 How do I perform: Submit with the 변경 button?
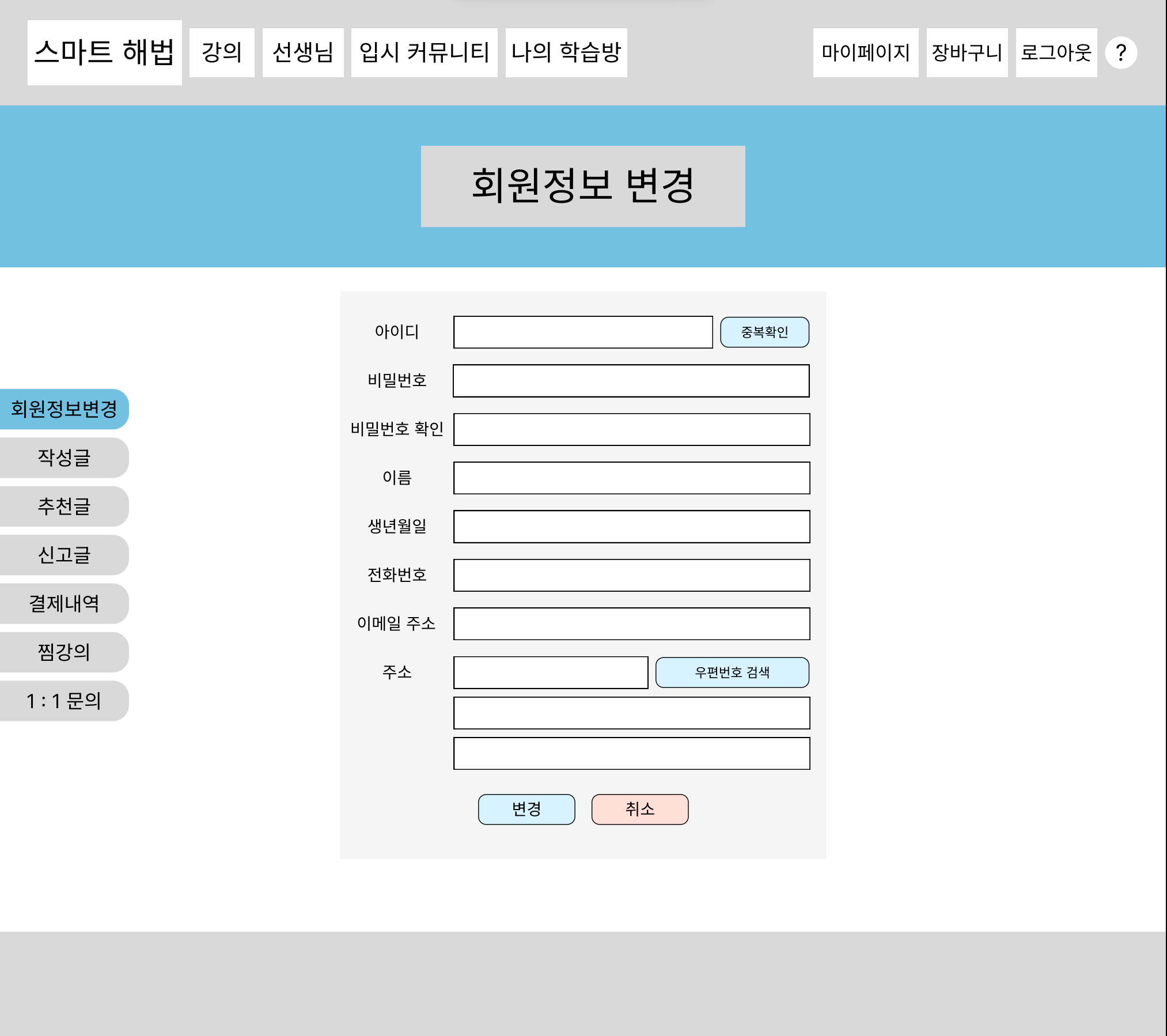tap(526, 809)
